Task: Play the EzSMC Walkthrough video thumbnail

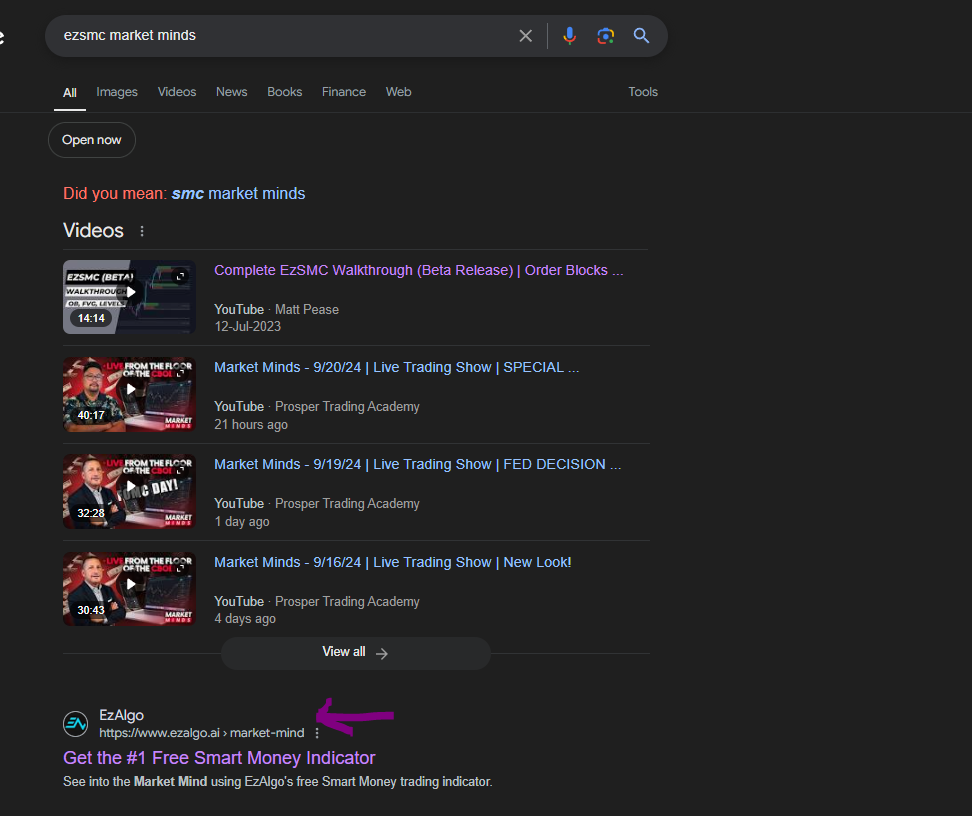Action: 130,297
